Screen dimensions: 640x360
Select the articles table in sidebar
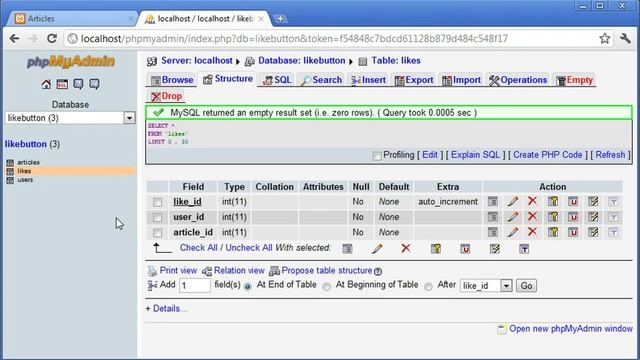pyautogui.click(x=29, y=162)
